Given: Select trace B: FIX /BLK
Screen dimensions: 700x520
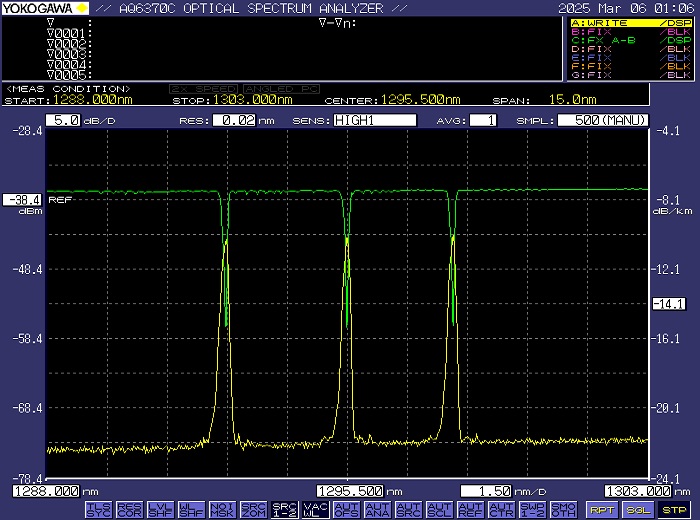Looking at the screenshot, I should tap(631, 32).
